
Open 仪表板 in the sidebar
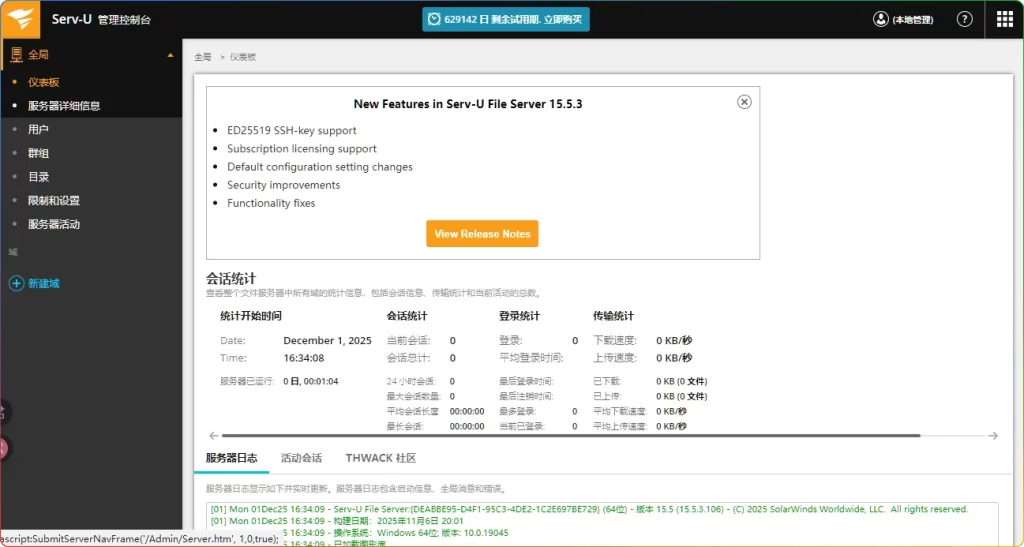(x=44, y=82)
